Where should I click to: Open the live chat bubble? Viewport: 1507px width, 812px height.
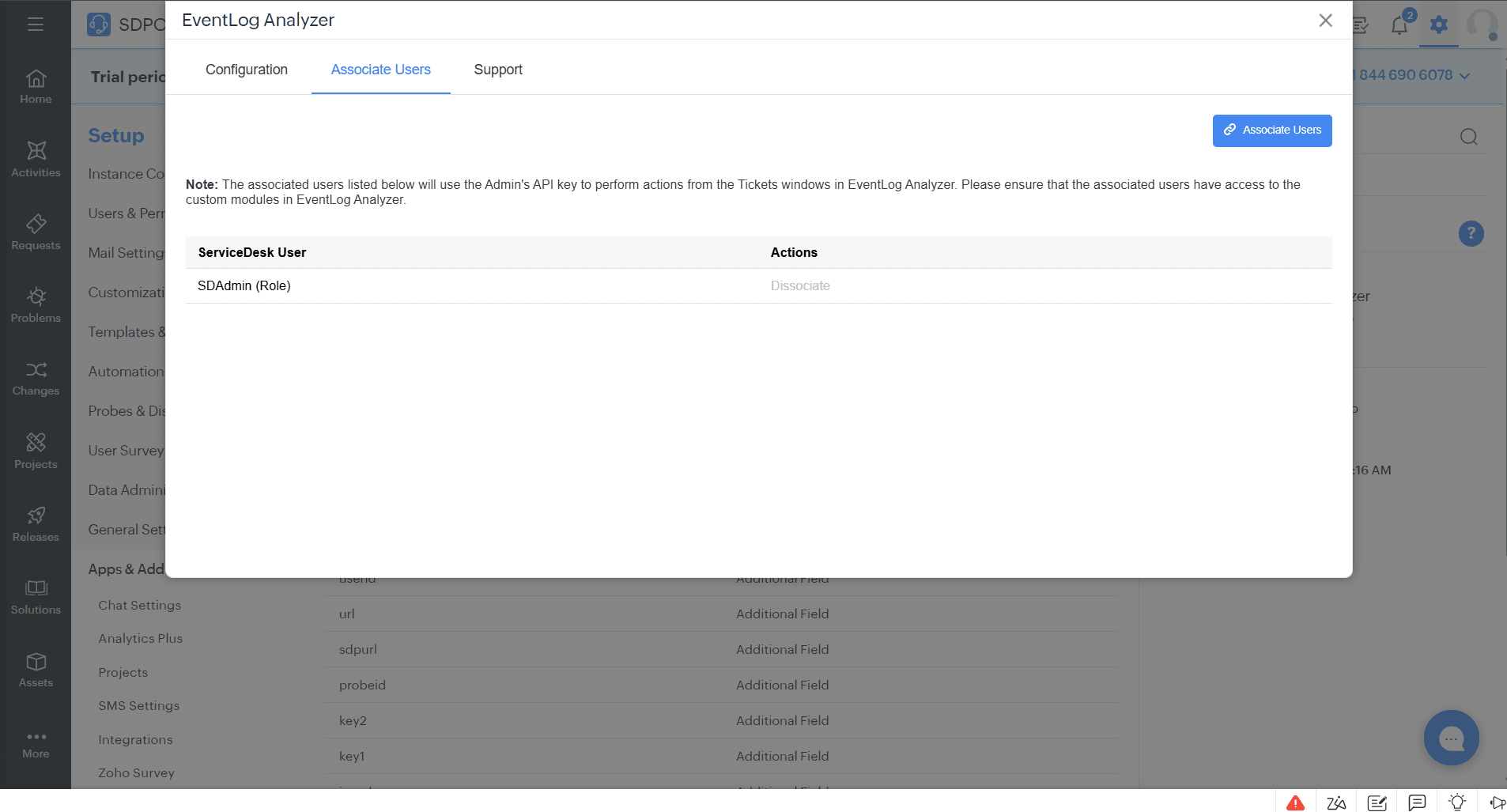pyautogui.click(x=1451, y=738)
